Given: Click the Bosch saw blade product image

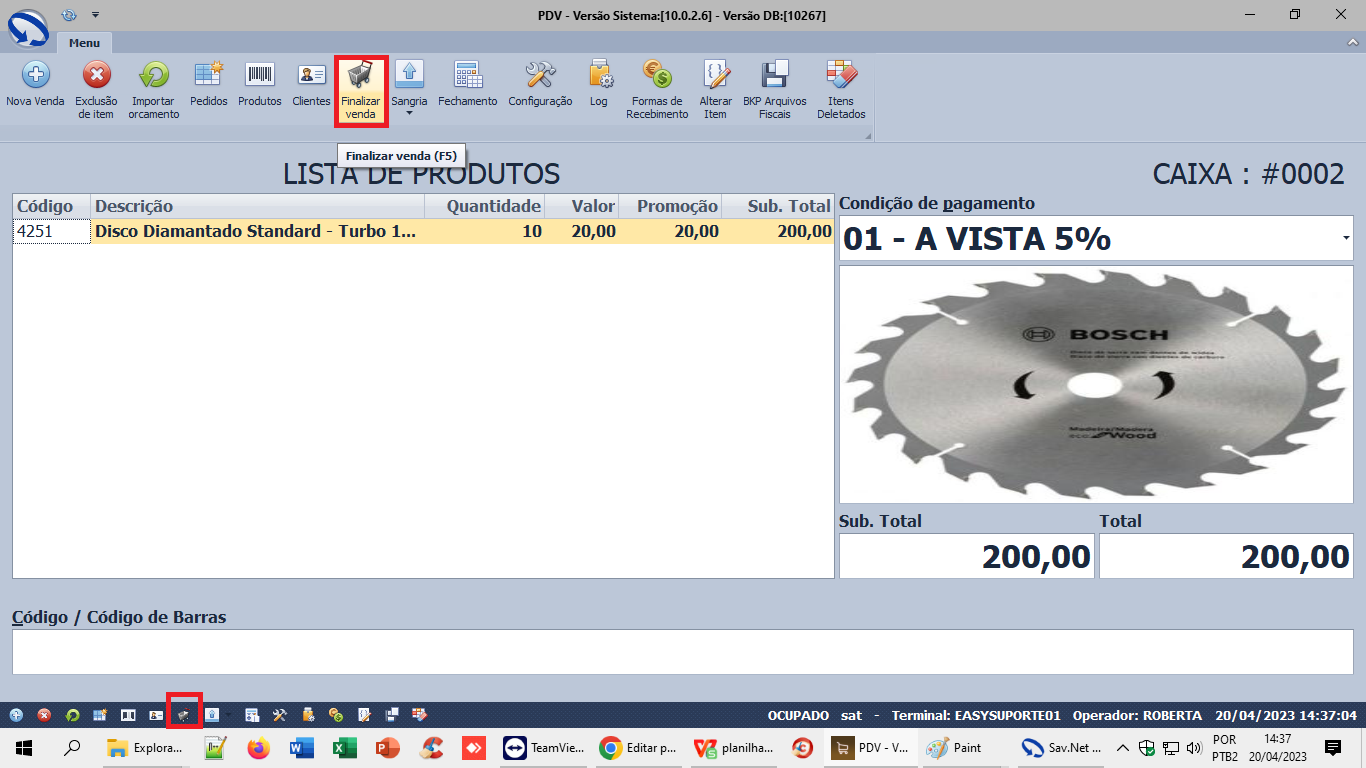Looking at the screenshot, I should click(1096, 384).
